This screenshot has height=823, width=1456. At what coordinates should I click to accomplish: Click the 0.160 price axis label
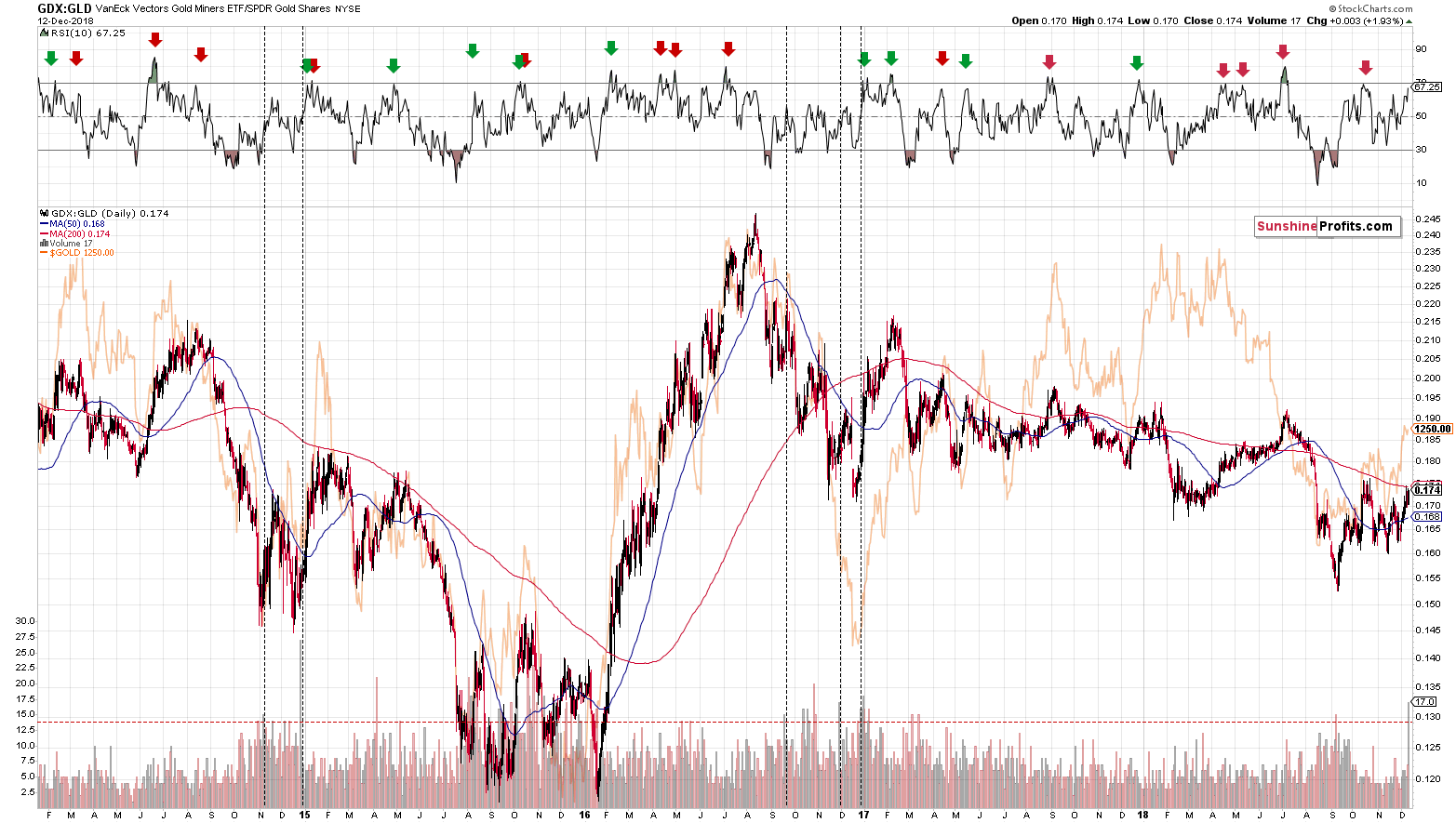[x=1428, y=553]
